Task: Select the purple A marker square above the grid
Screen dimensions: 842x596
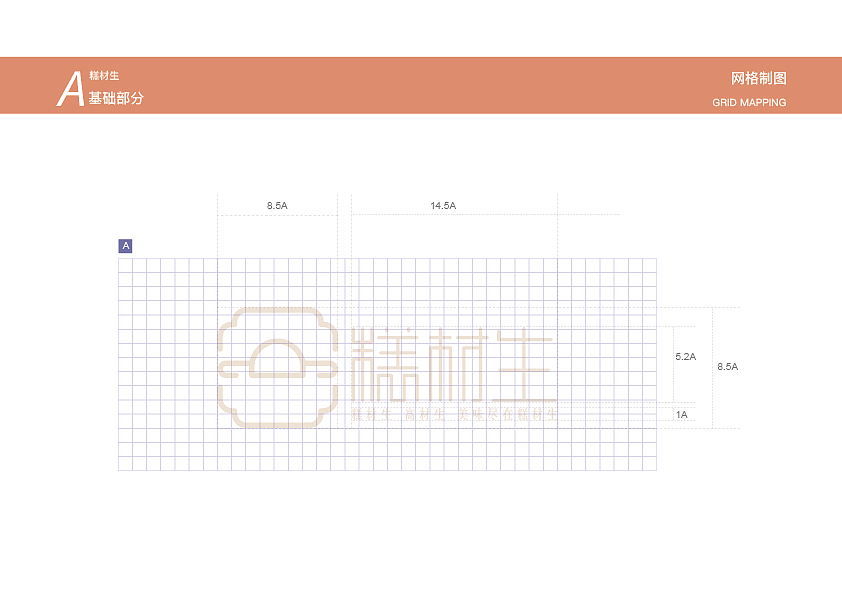Action: [125, 244]
